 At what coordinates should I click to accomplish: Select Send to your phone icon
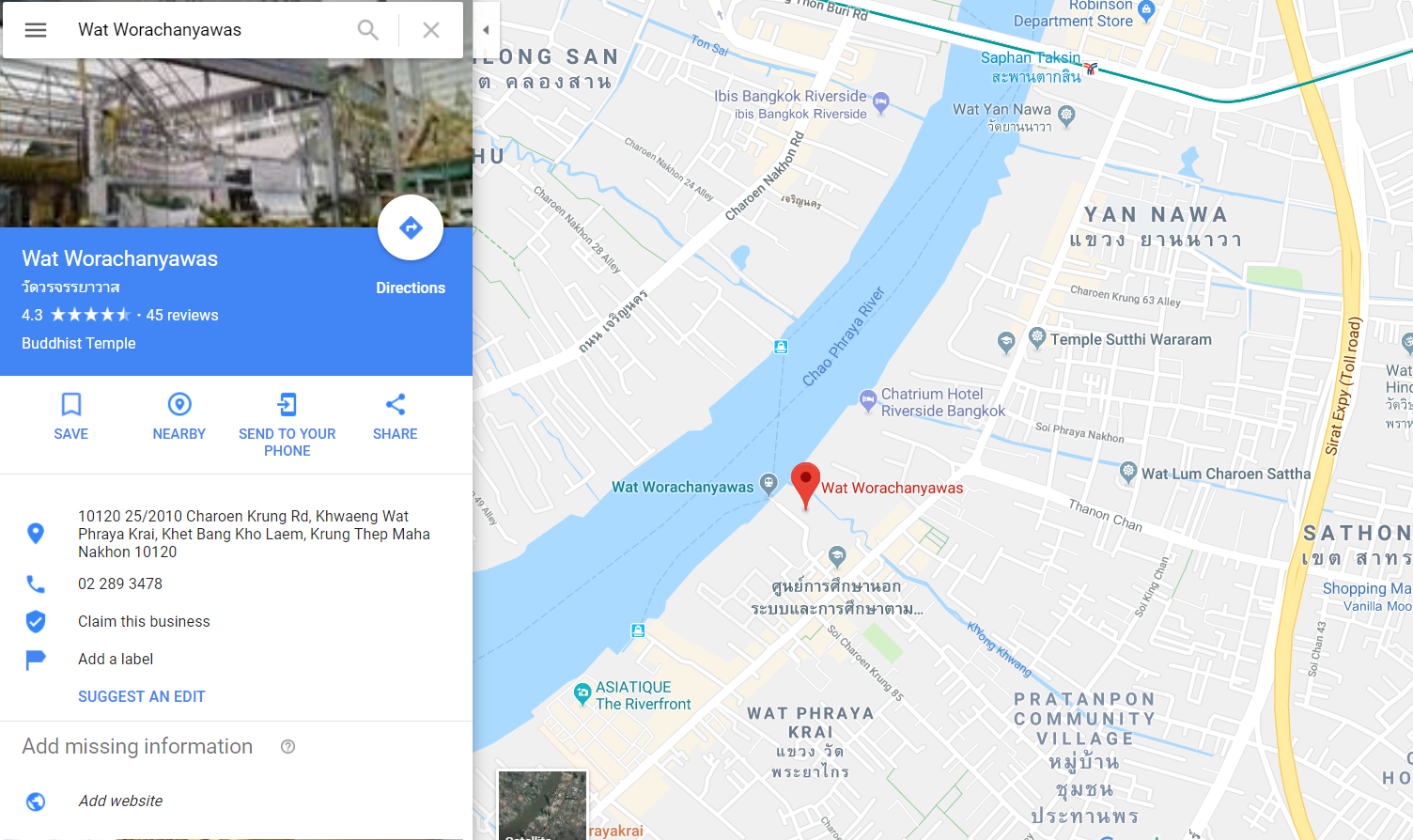(287, 405)
